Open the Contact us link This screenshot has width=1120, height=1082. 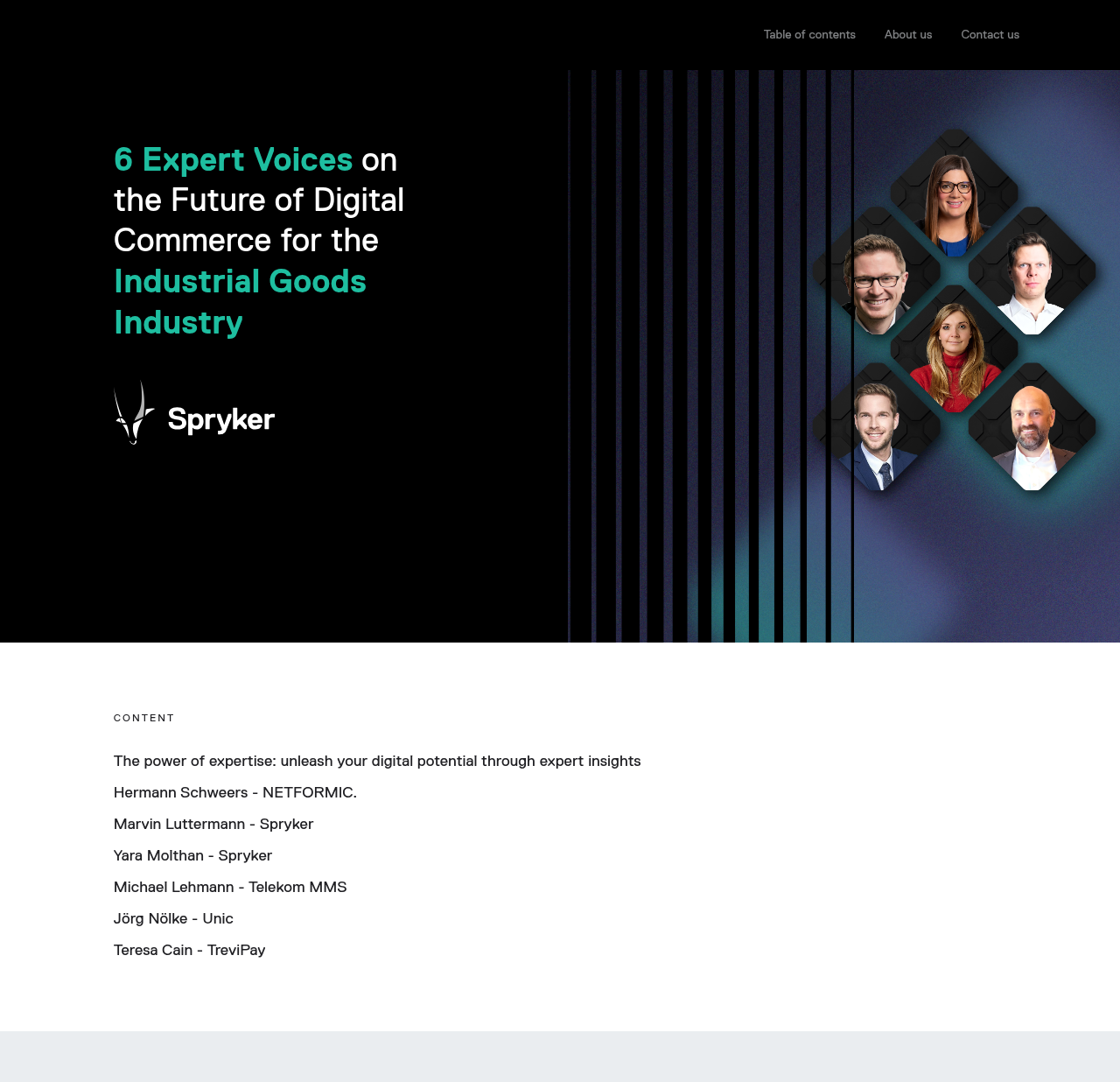coord(990,35)
